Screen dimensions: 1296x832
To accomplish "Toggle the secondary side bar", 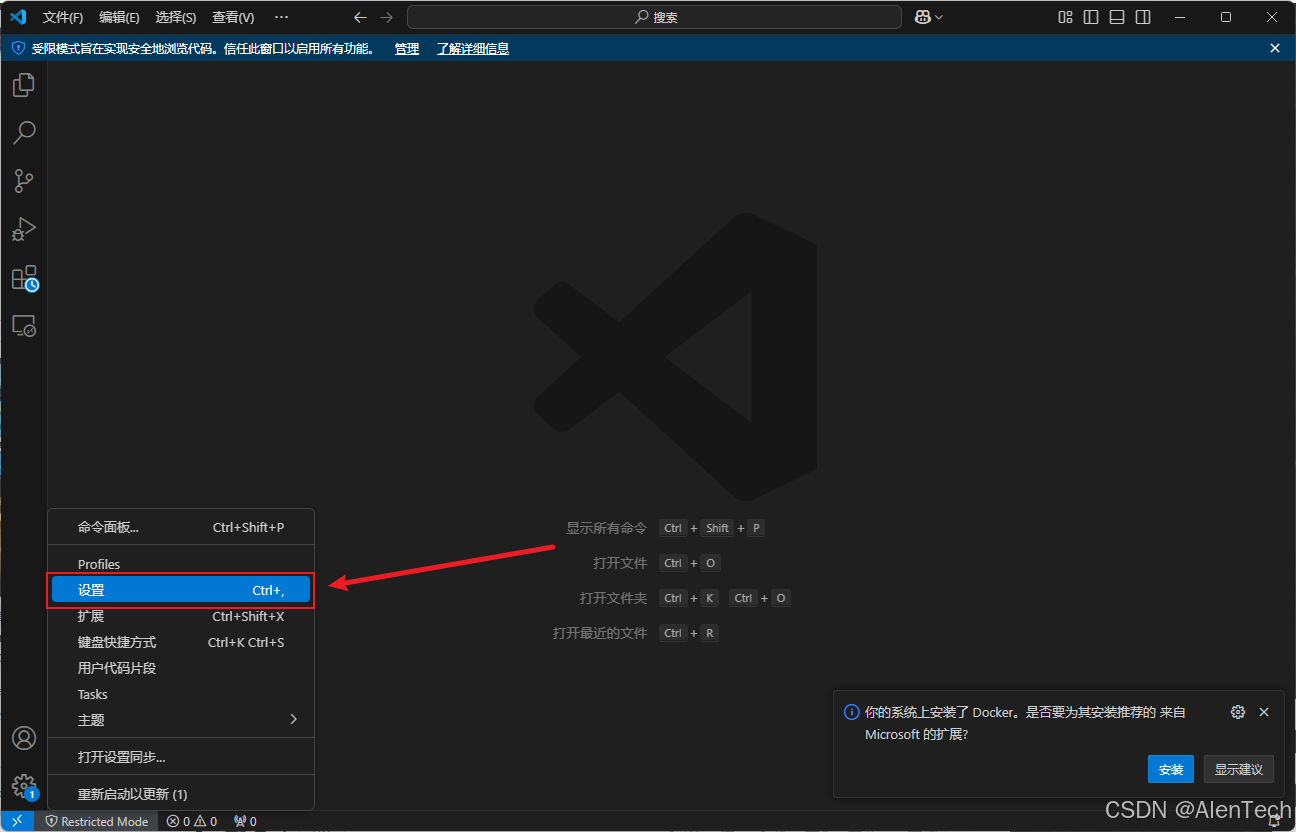I will pos(1143,17).
